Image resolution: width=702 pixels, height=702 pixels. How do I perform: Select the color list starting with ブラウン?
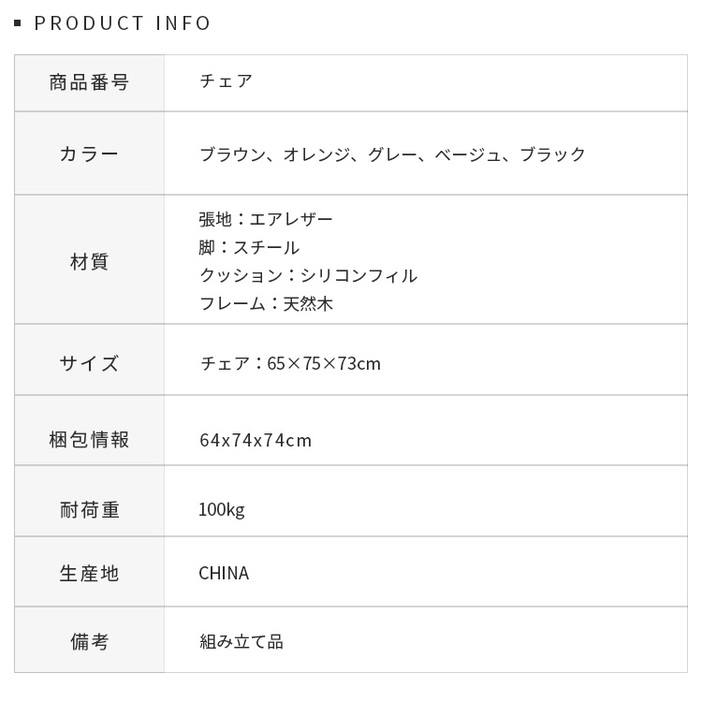[x=392, y=154]
